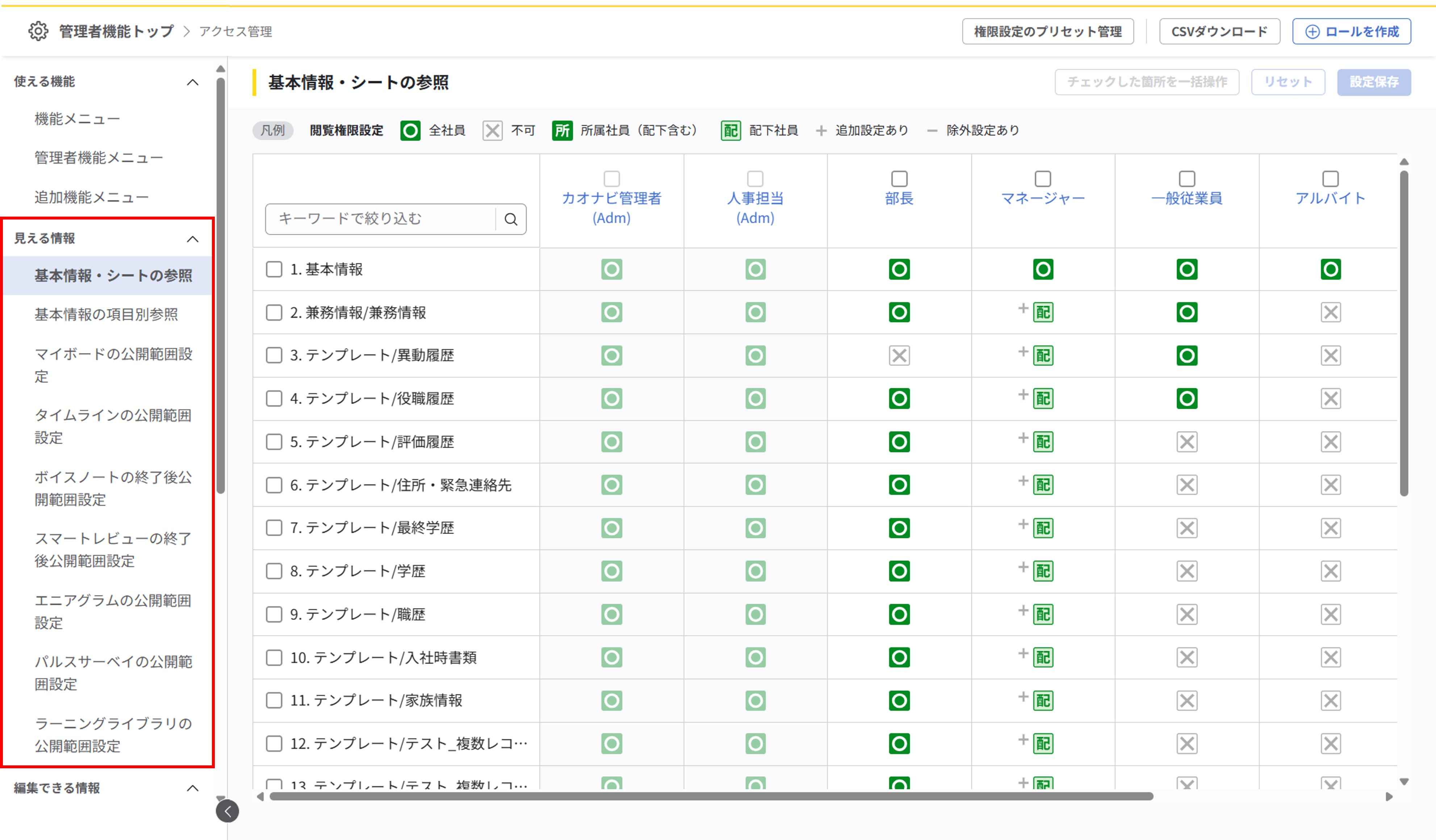The width and height of the screenshot is (1436, 840).
Task: Click マネージャー 配 icon for 2. 兼務情報
Action: [1043, 312]
